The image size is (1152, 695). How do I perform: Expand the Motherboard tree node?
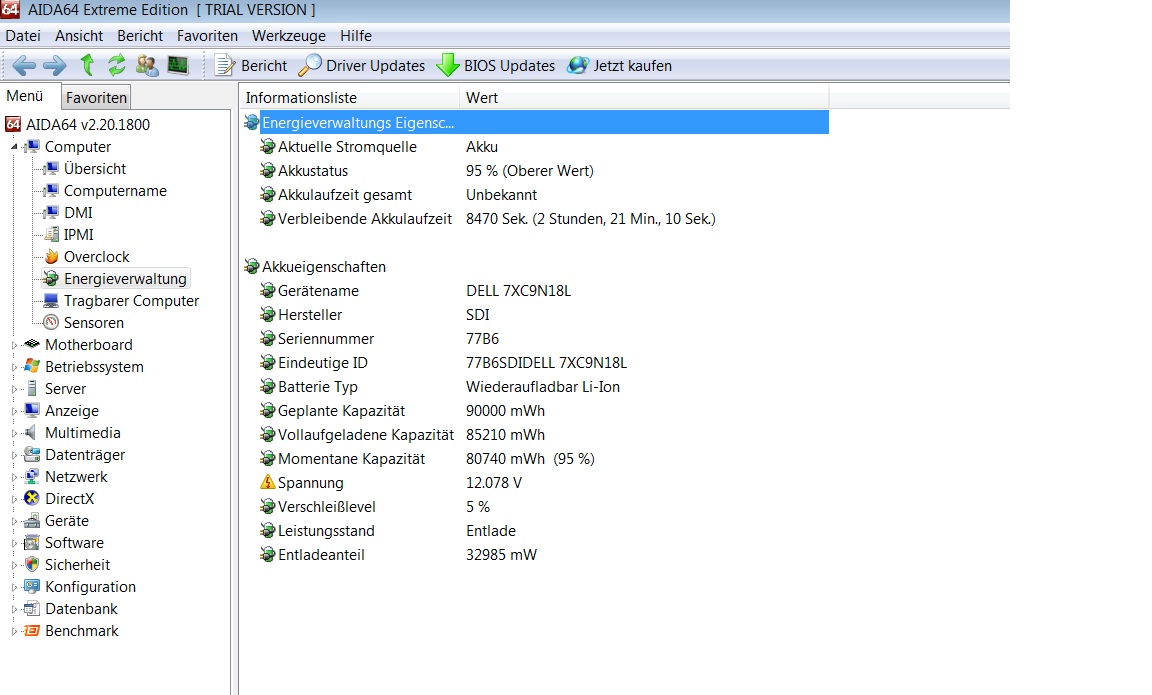pos(15,345)
